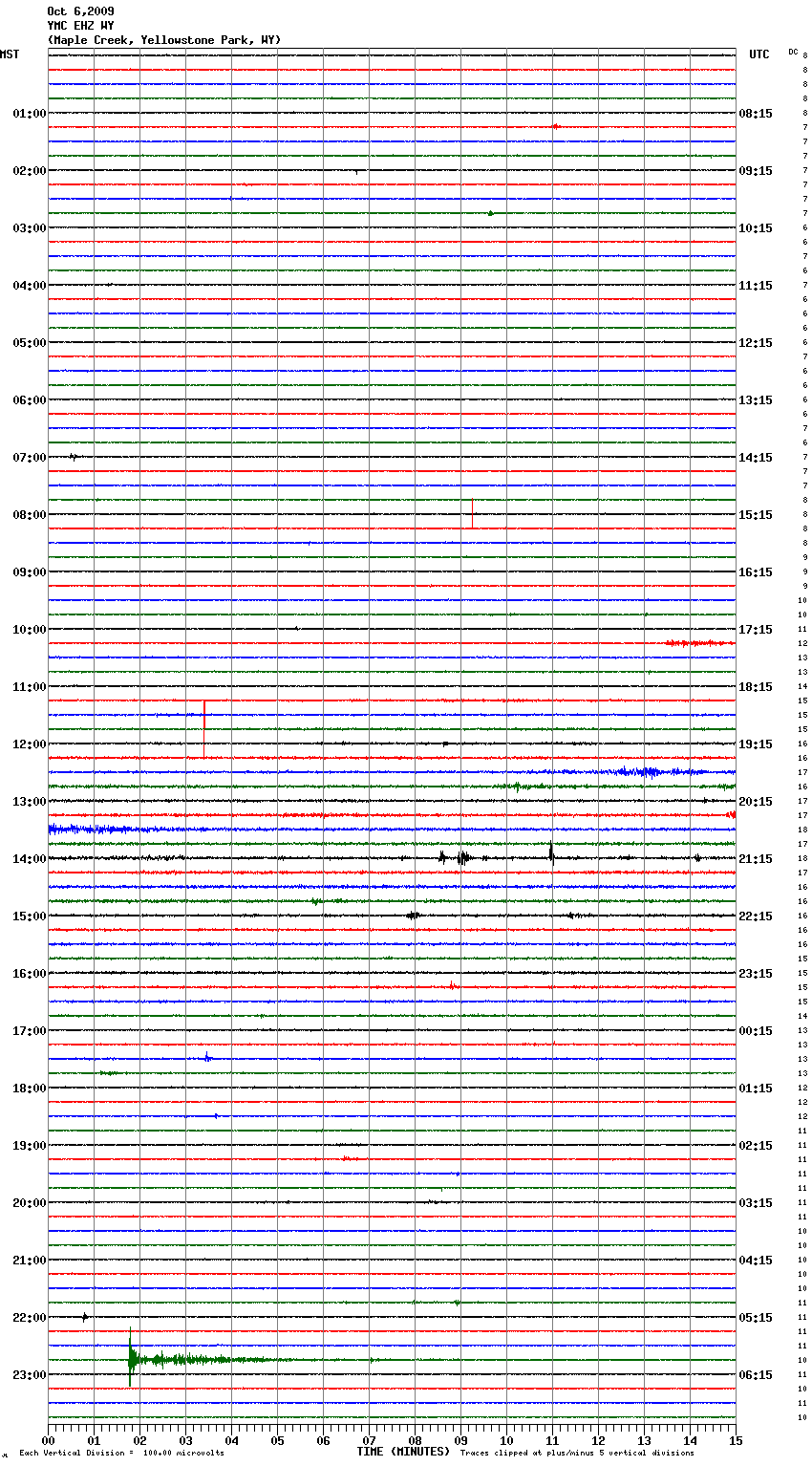Click the '18:15' UTC time label
The image size is (812, 1466).
(756, 687)
